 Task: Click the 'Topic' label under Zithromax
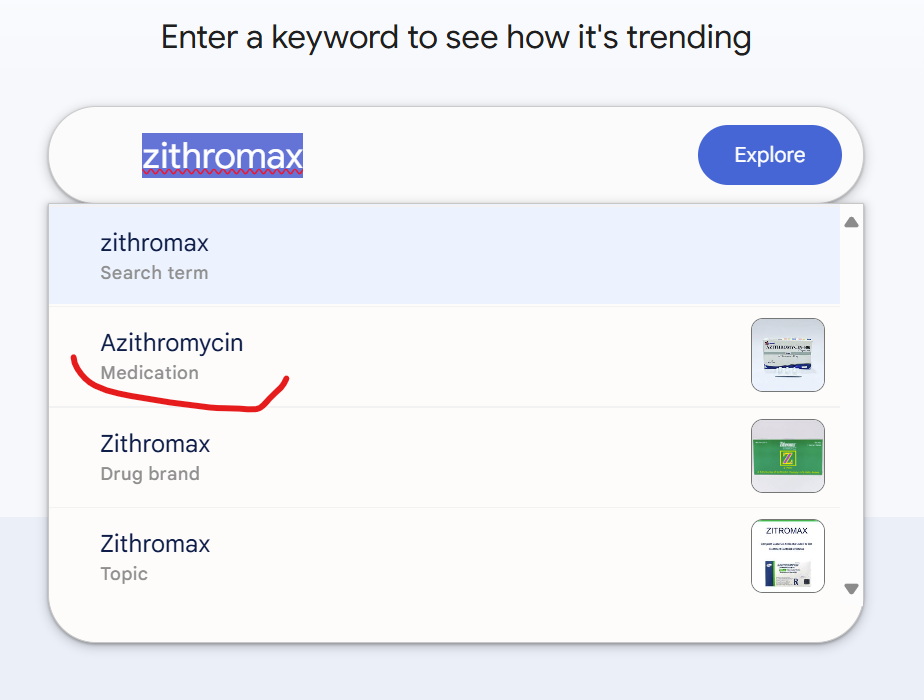click(x=124, y=574)
